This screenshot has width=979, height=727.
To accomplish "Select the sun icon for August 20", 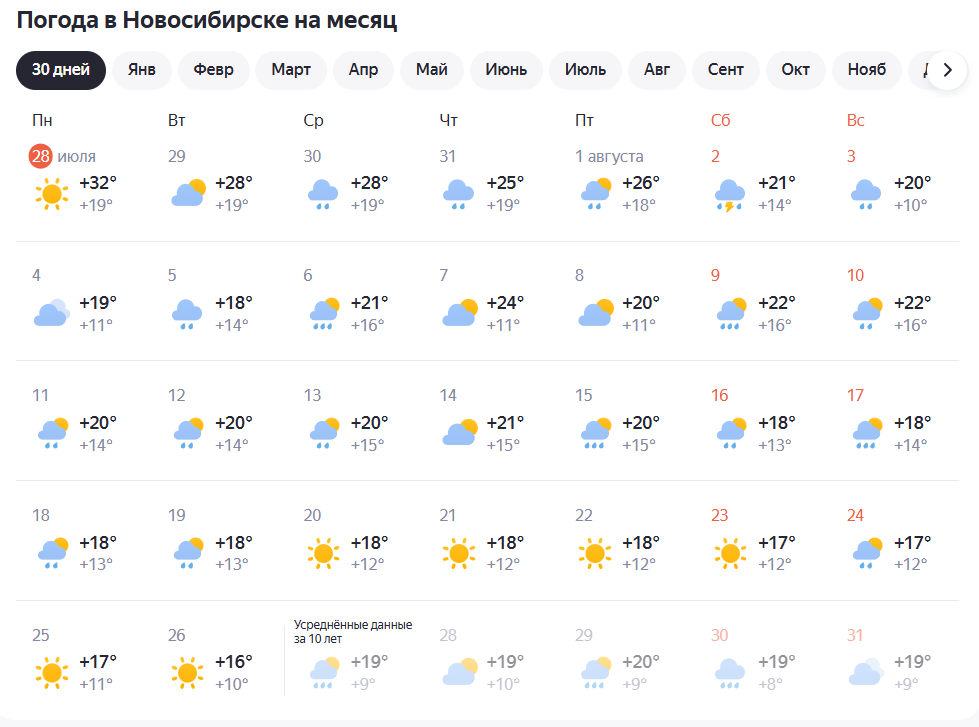I will tap(323, 553).
